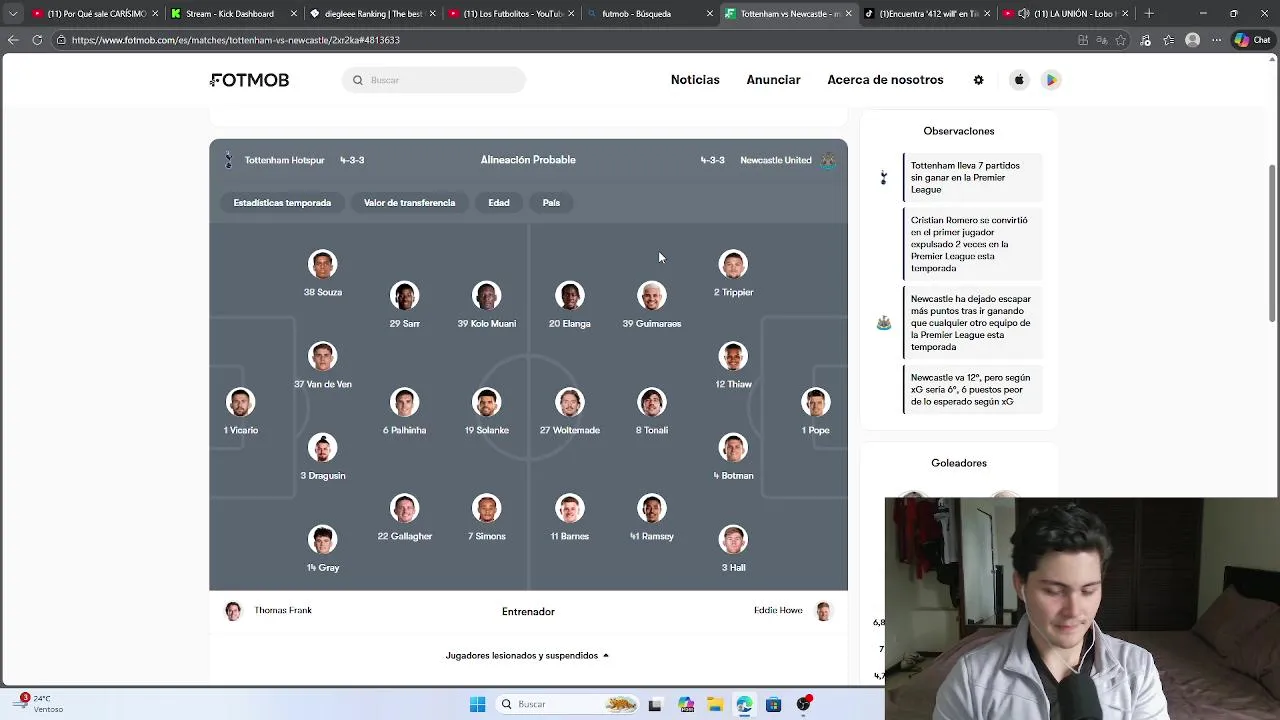This screenshot has width=1280, height=720.
Task: Open Solanke player avatar
Action: point(486,402)
